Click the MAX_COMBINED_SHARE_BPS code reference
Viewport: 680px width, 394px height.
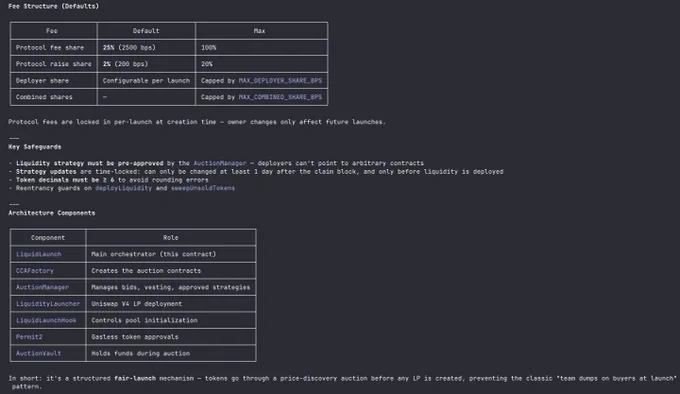280,97
